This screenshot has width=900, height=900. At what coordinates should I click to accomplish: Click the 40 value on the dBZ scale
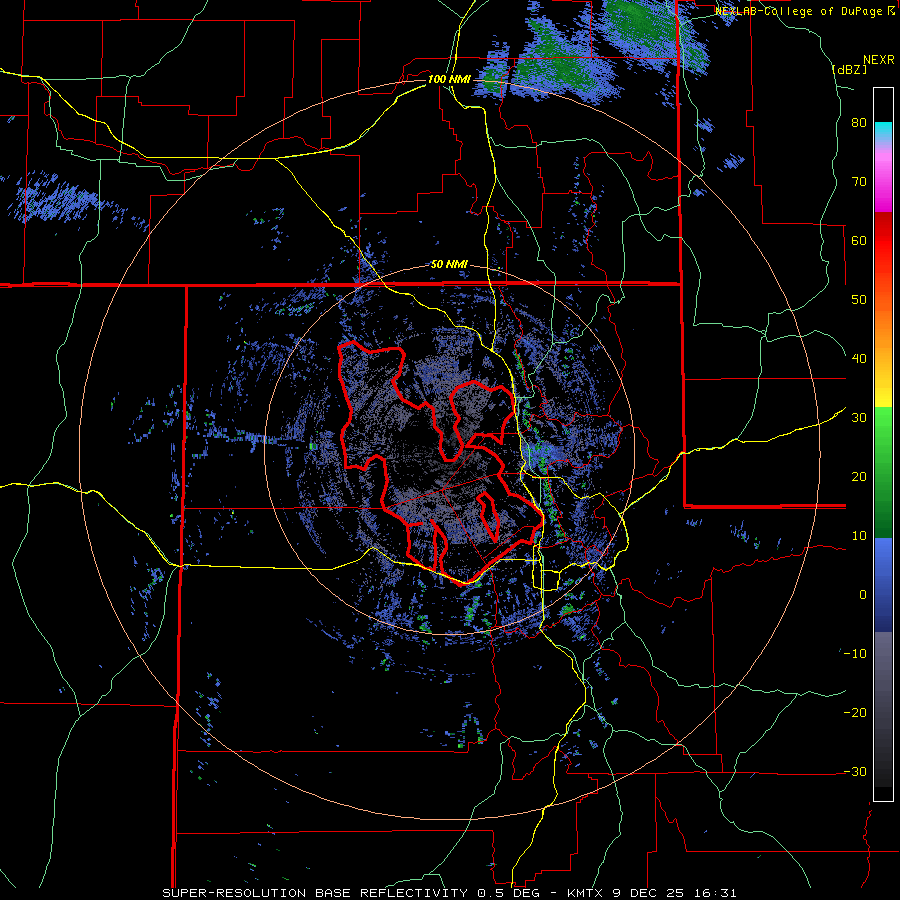click(859, 359)
